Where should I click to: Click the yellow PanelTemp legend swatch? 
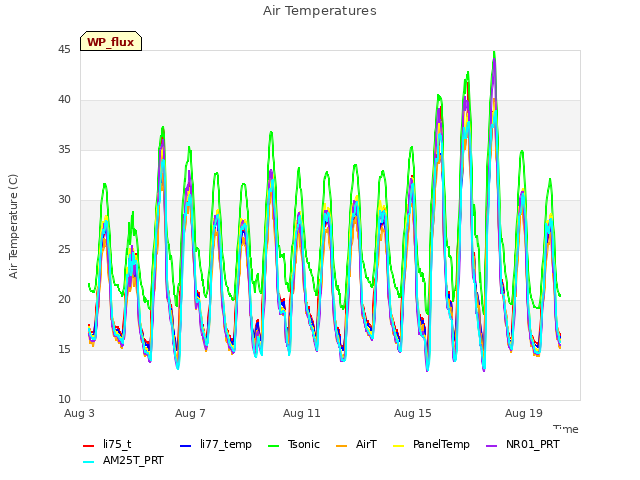tap(398, 446)
